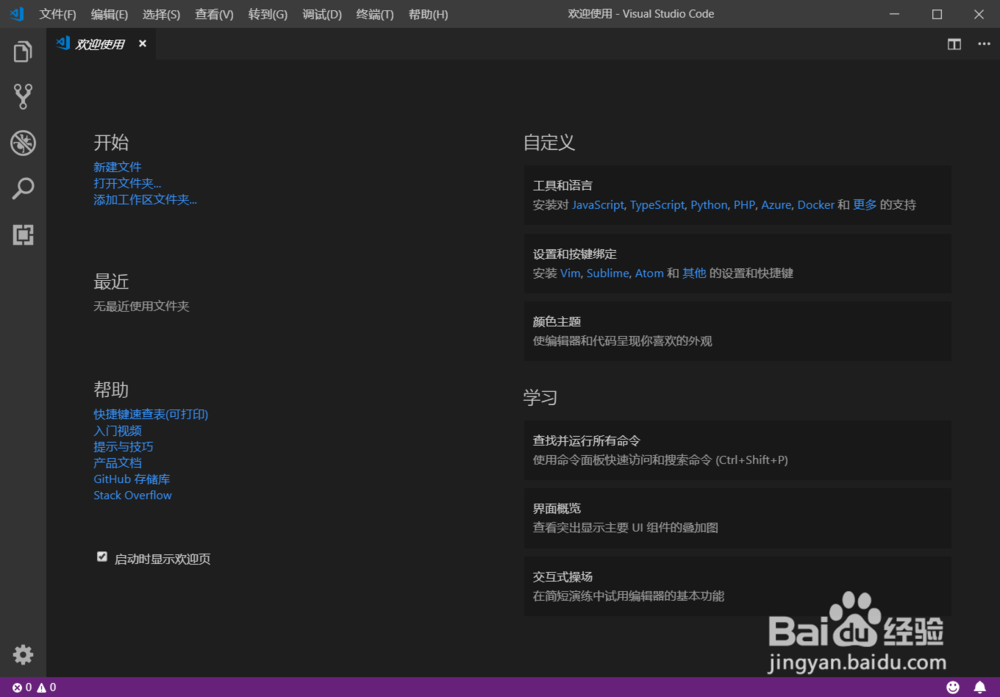Click the TypeScript support link
Viewport: 1000px width, 697px height.
point(657,205)
